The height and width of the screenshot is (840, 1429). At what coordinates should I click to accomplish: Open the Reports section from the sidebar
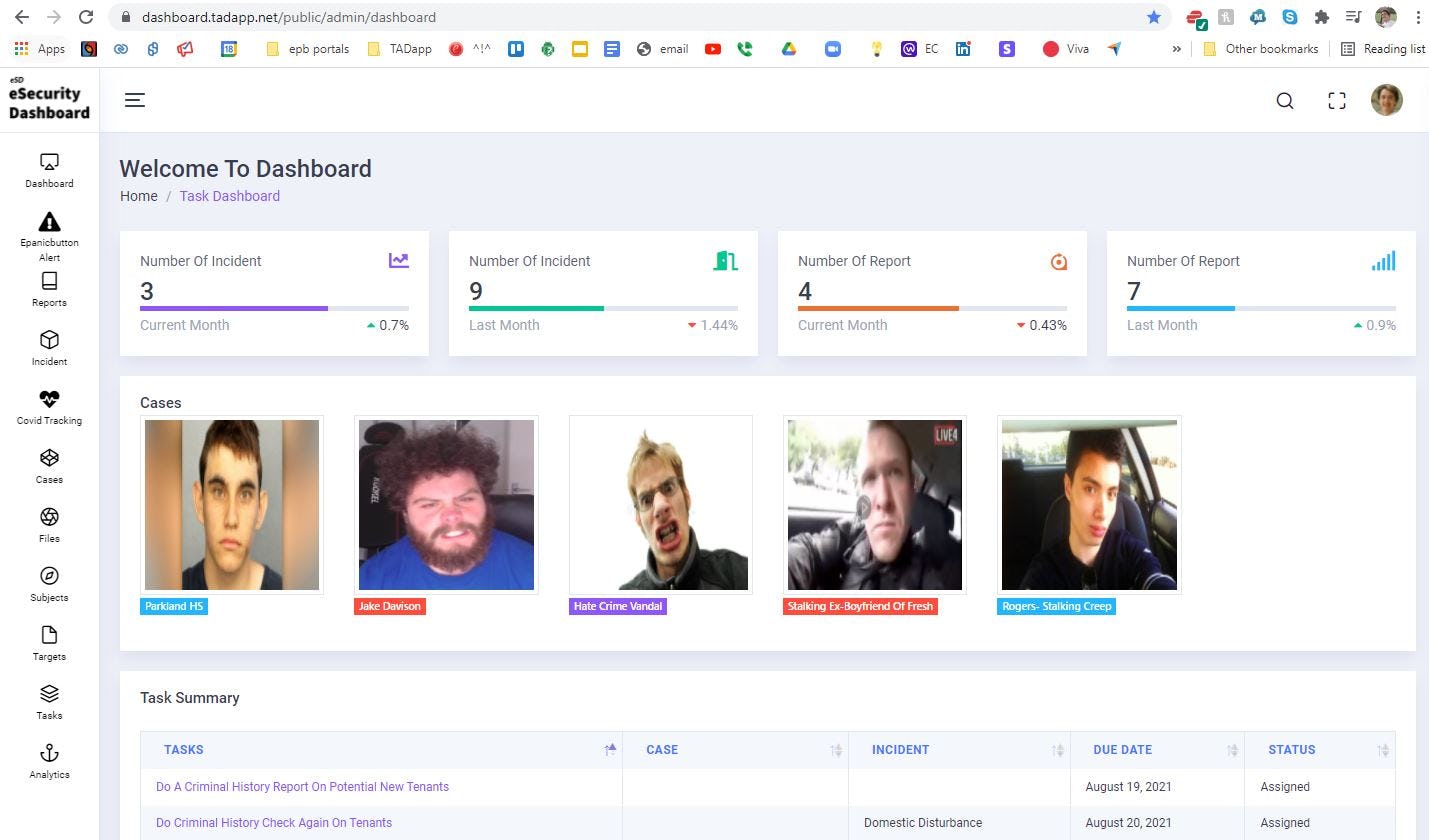tap(49, 290)
